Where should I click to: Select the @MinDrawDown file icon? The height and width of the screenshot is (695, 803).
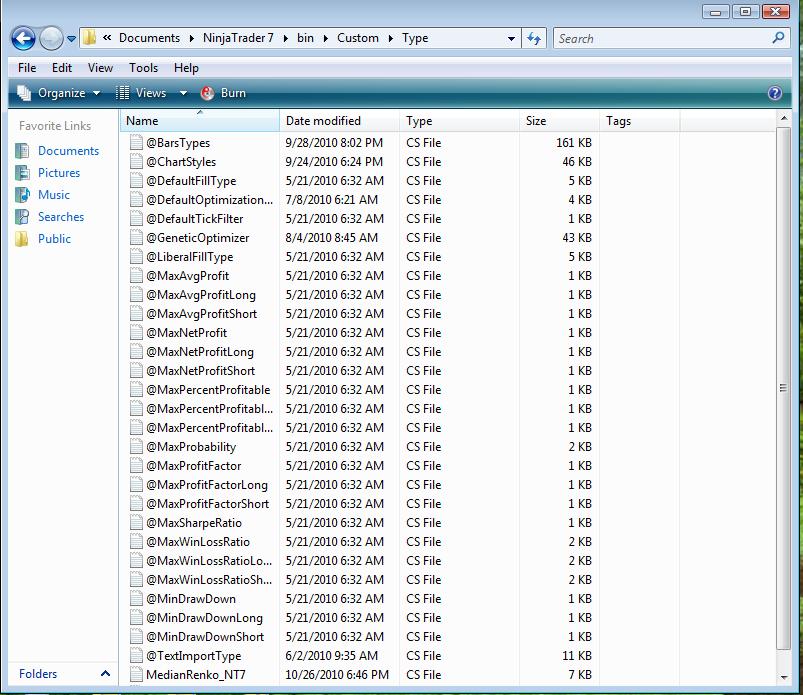click(x=136, y=599)
